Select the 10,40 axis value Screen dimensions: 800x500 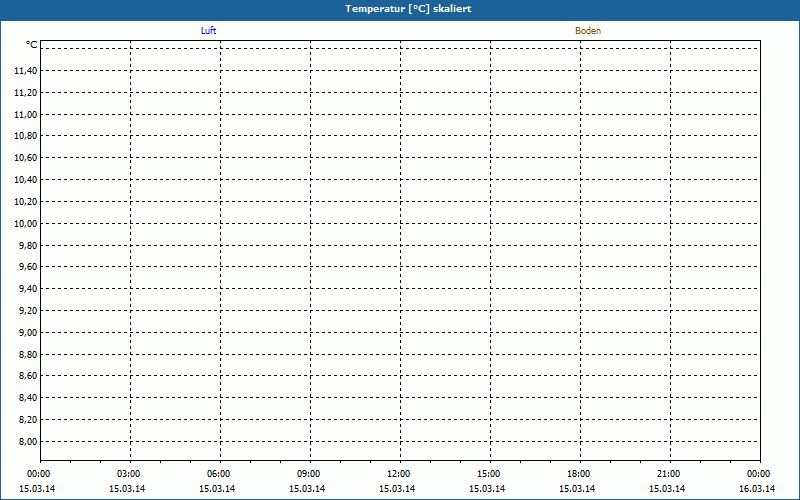pyautogui.click(x=26, y=180)
